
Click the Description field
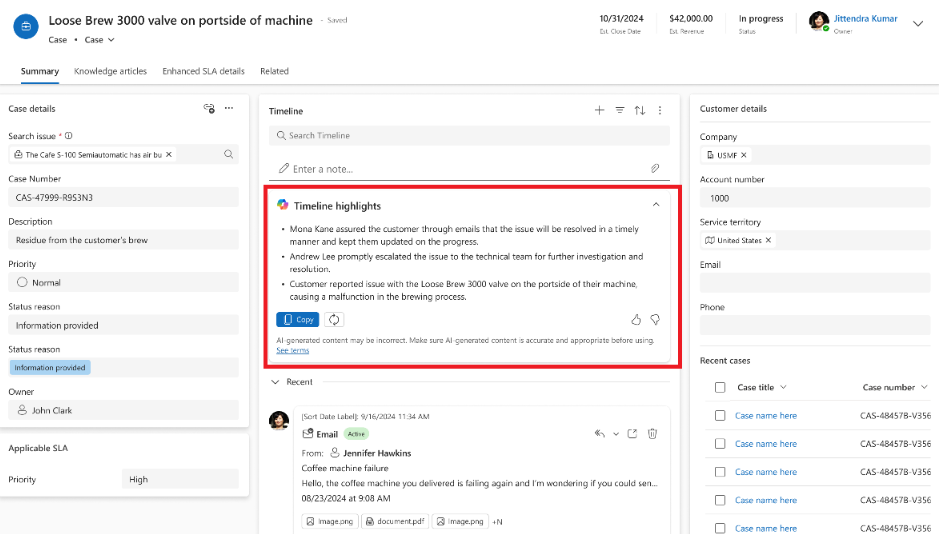[123, 240]
